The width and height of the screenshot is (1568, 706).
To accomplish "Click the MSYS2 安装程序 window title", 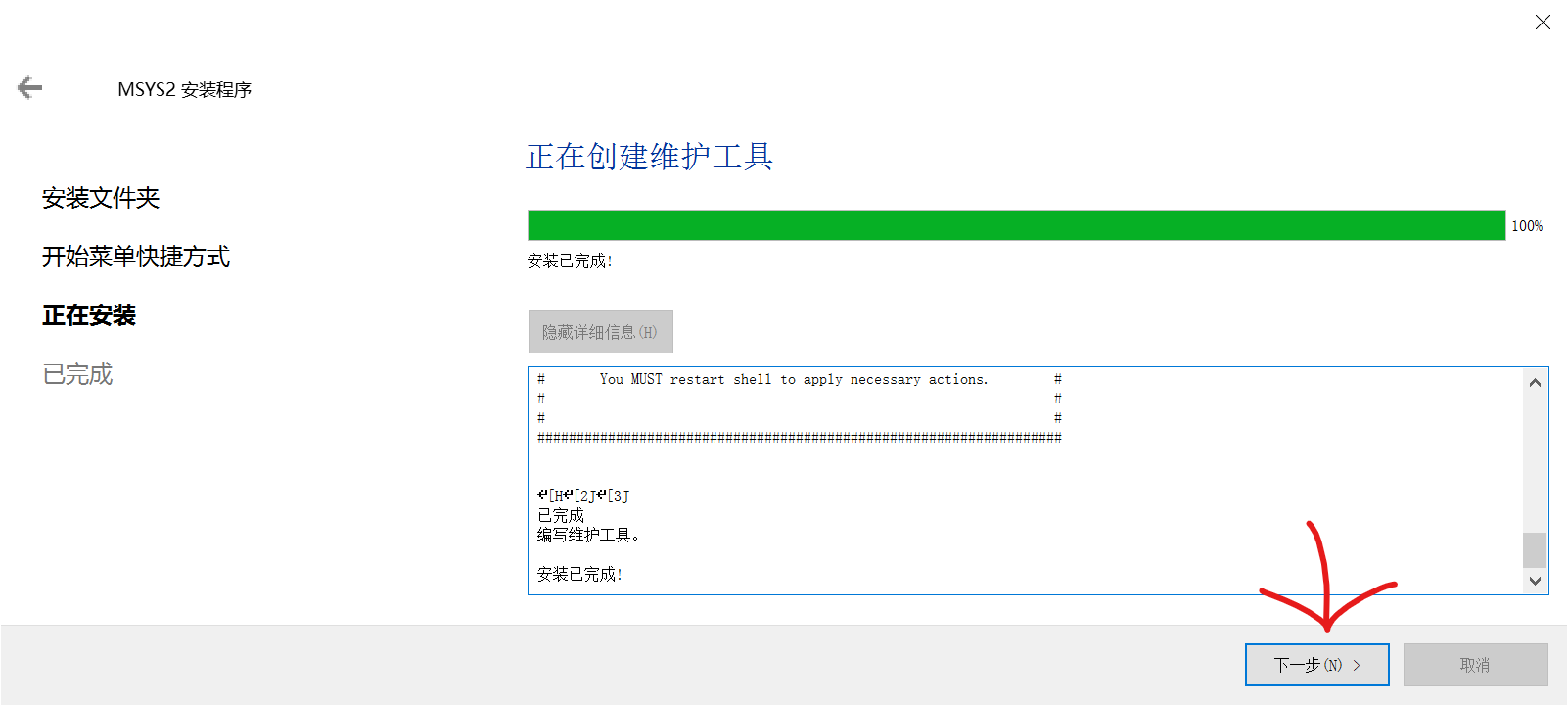I will tap(184, 89).
